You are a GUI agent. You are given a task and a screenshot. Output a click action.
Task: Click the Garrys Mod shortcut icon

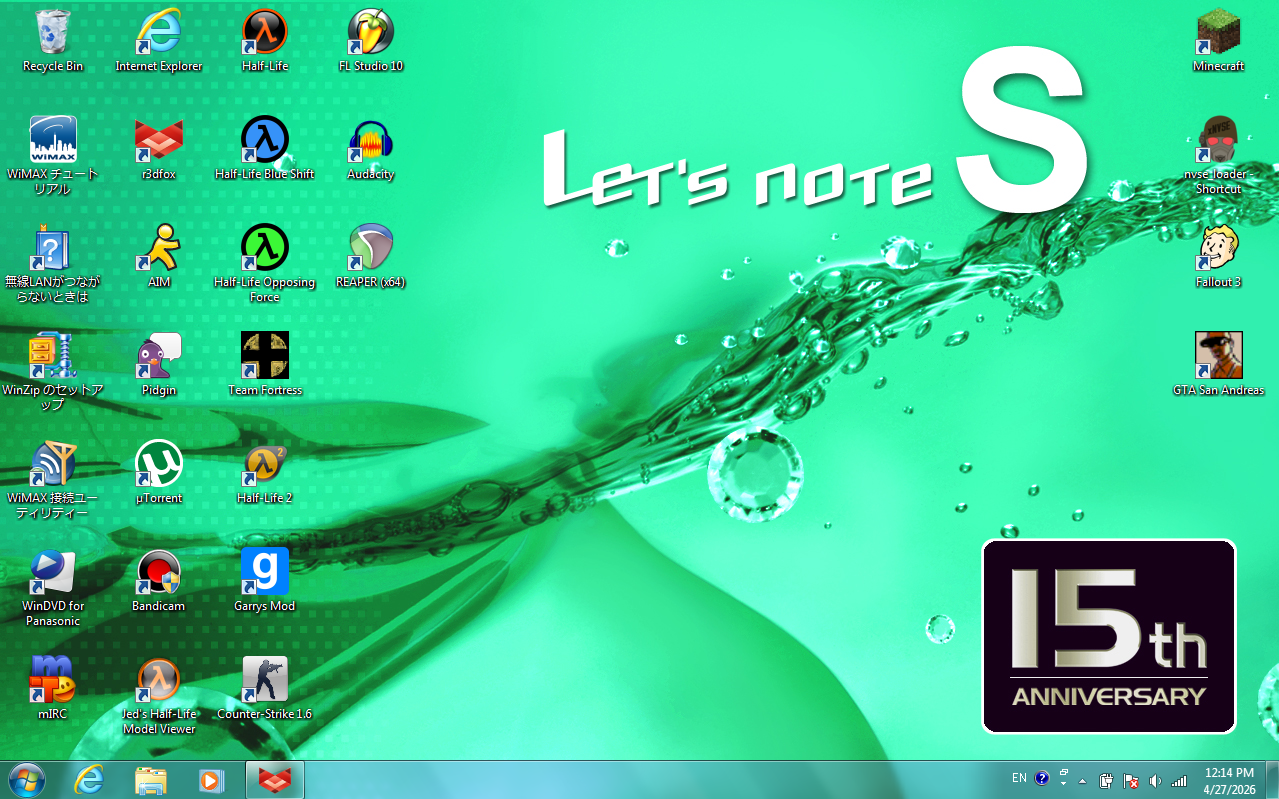click(265, 572)
